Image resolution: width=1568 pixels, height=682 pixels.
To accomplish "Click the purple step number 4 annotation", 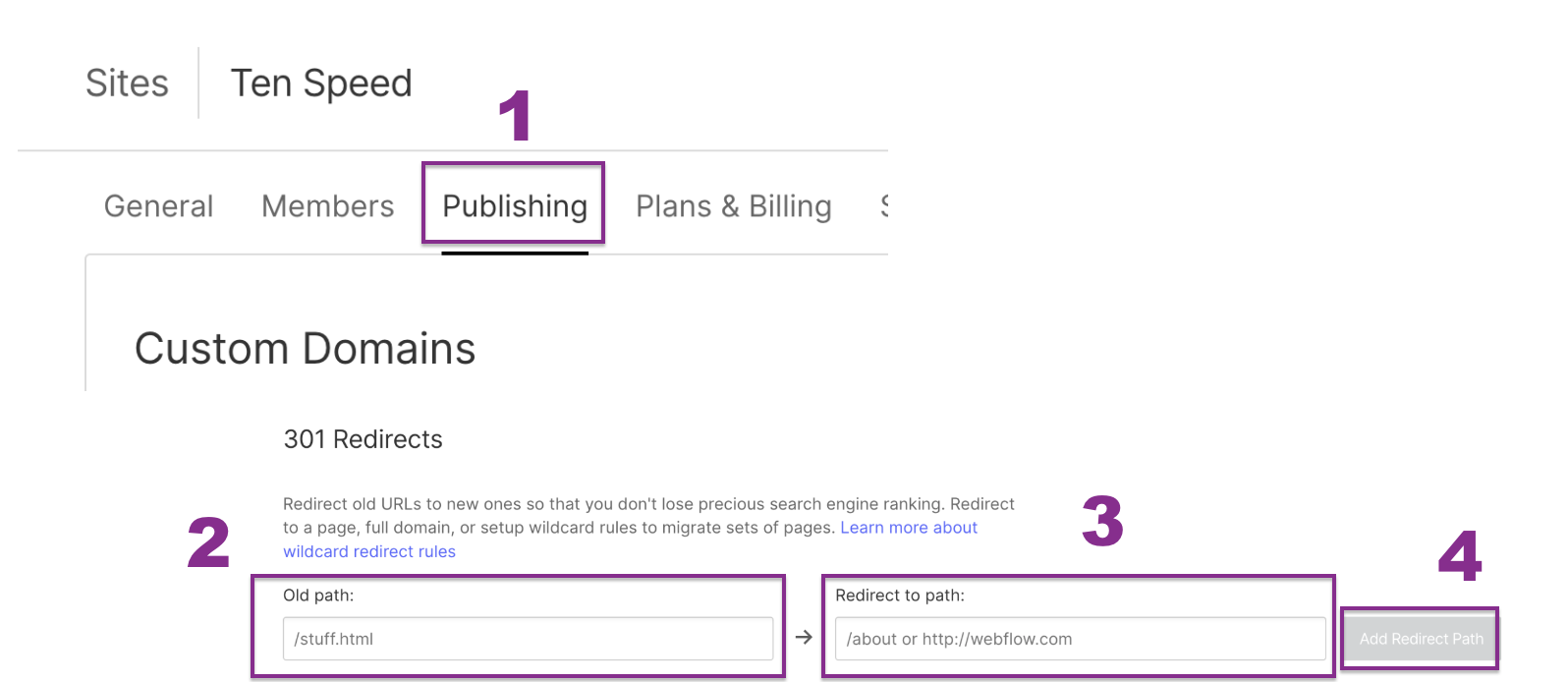I will pos(1460,556).
